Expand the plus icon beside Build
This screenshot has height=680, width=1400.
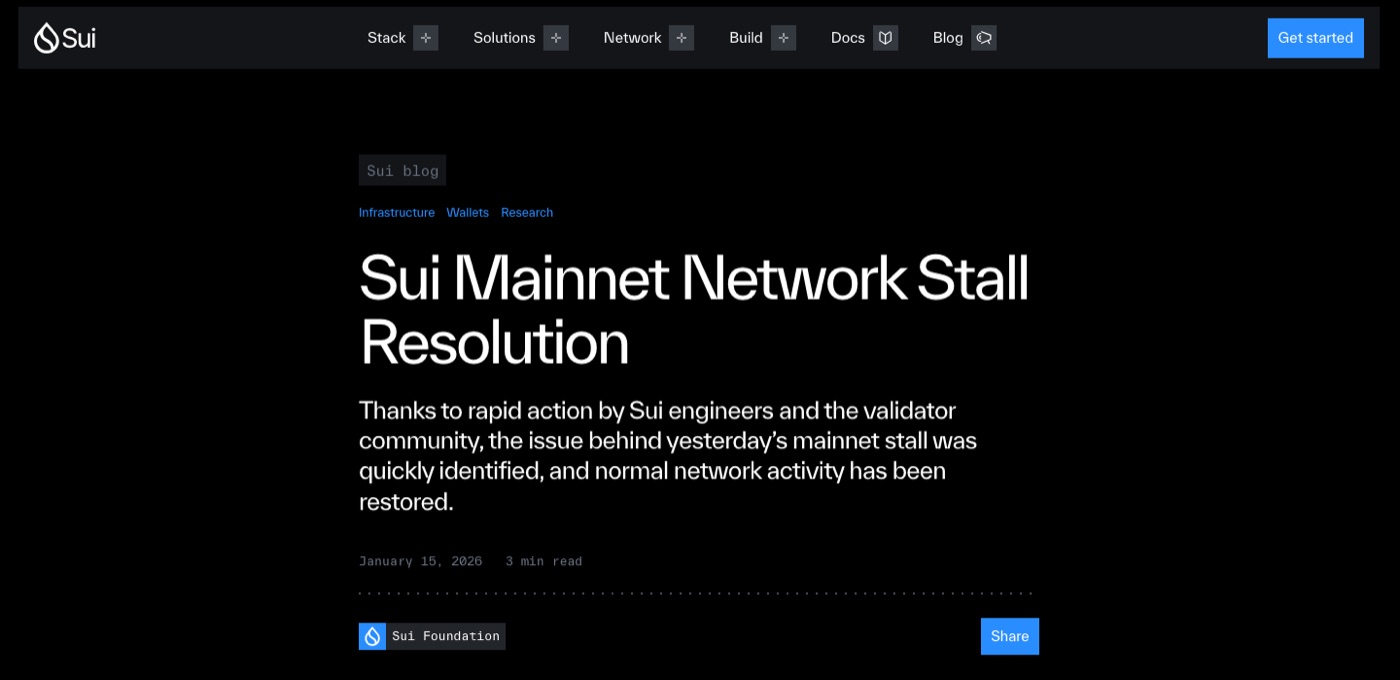click(x=784, y=38)
